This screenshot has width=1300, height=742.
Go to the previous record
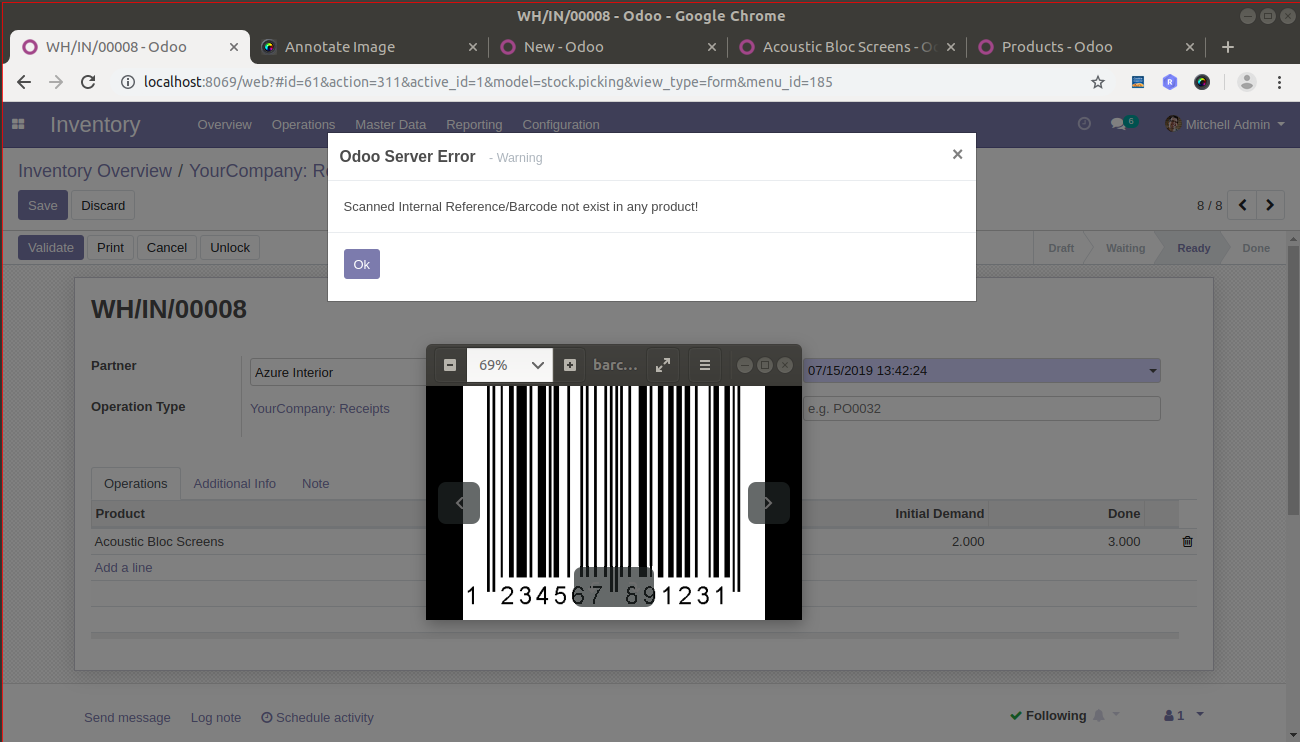pos(1242,205)
